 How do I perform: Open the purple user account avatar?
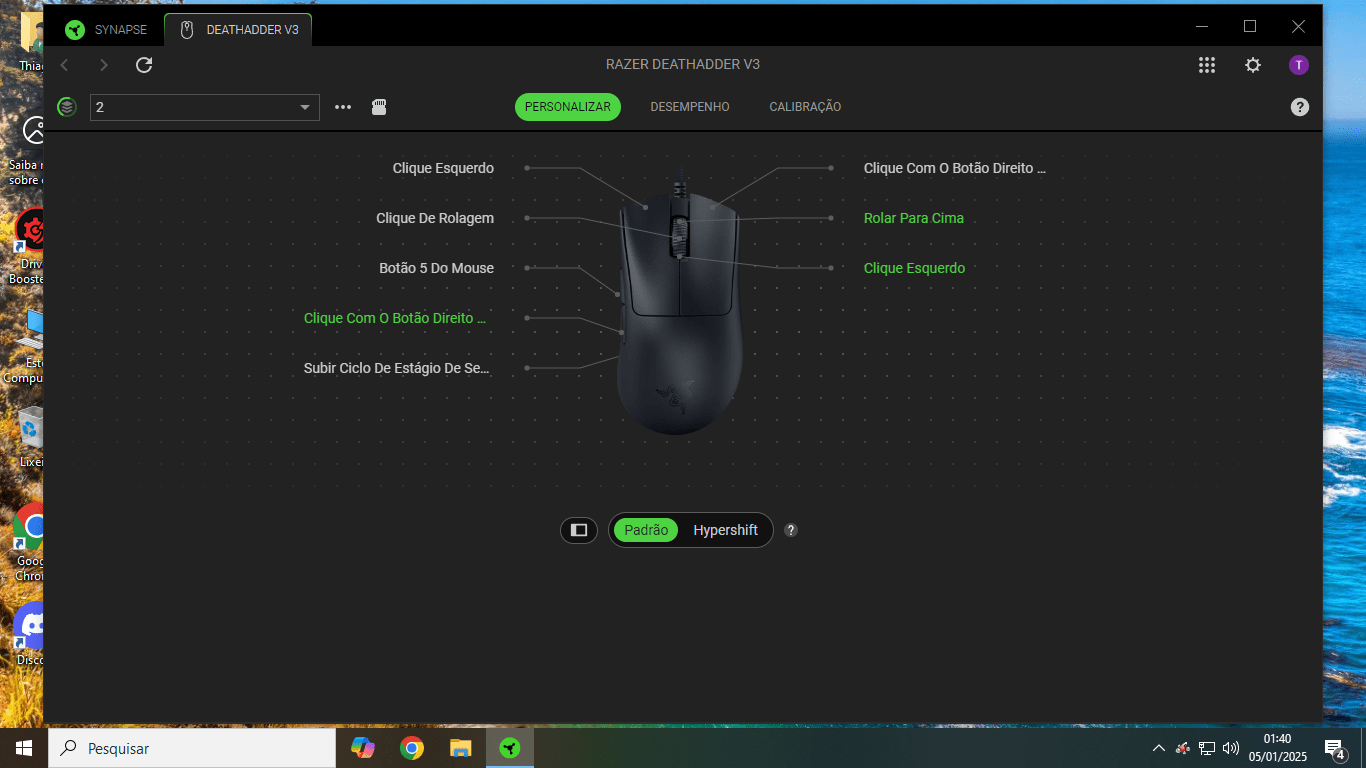(x=1299, y=65)
